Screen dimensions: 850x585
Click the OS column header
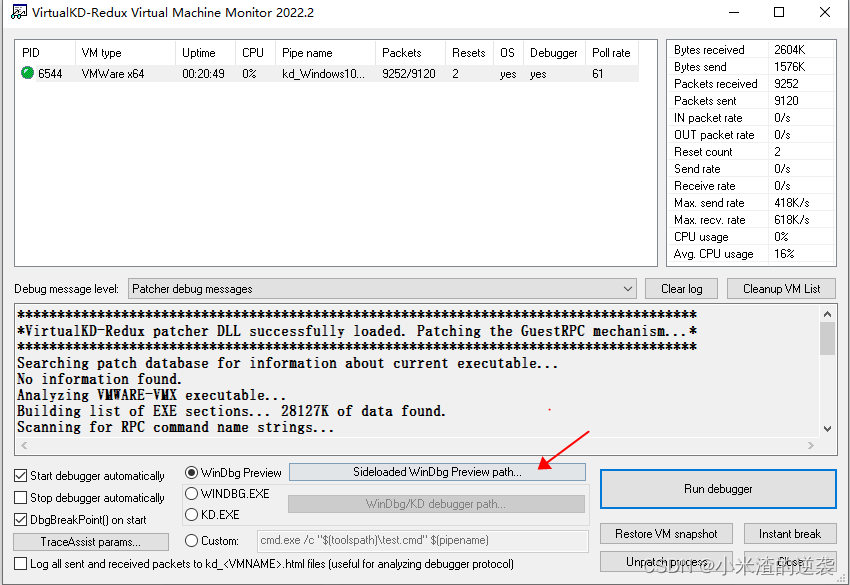pyautogui.click(x=508, y=53)
